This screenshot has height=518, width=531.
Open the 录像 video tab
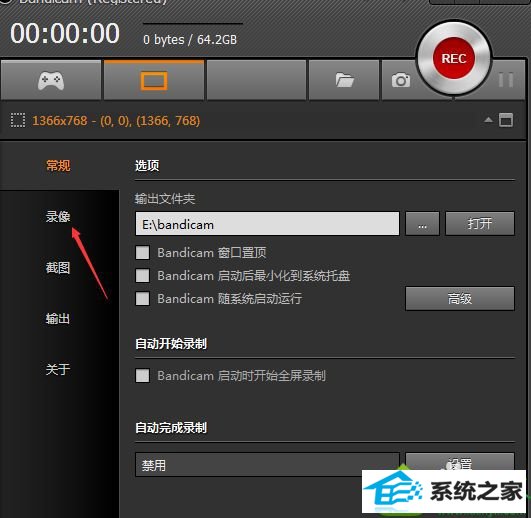(x=58, y=217)
